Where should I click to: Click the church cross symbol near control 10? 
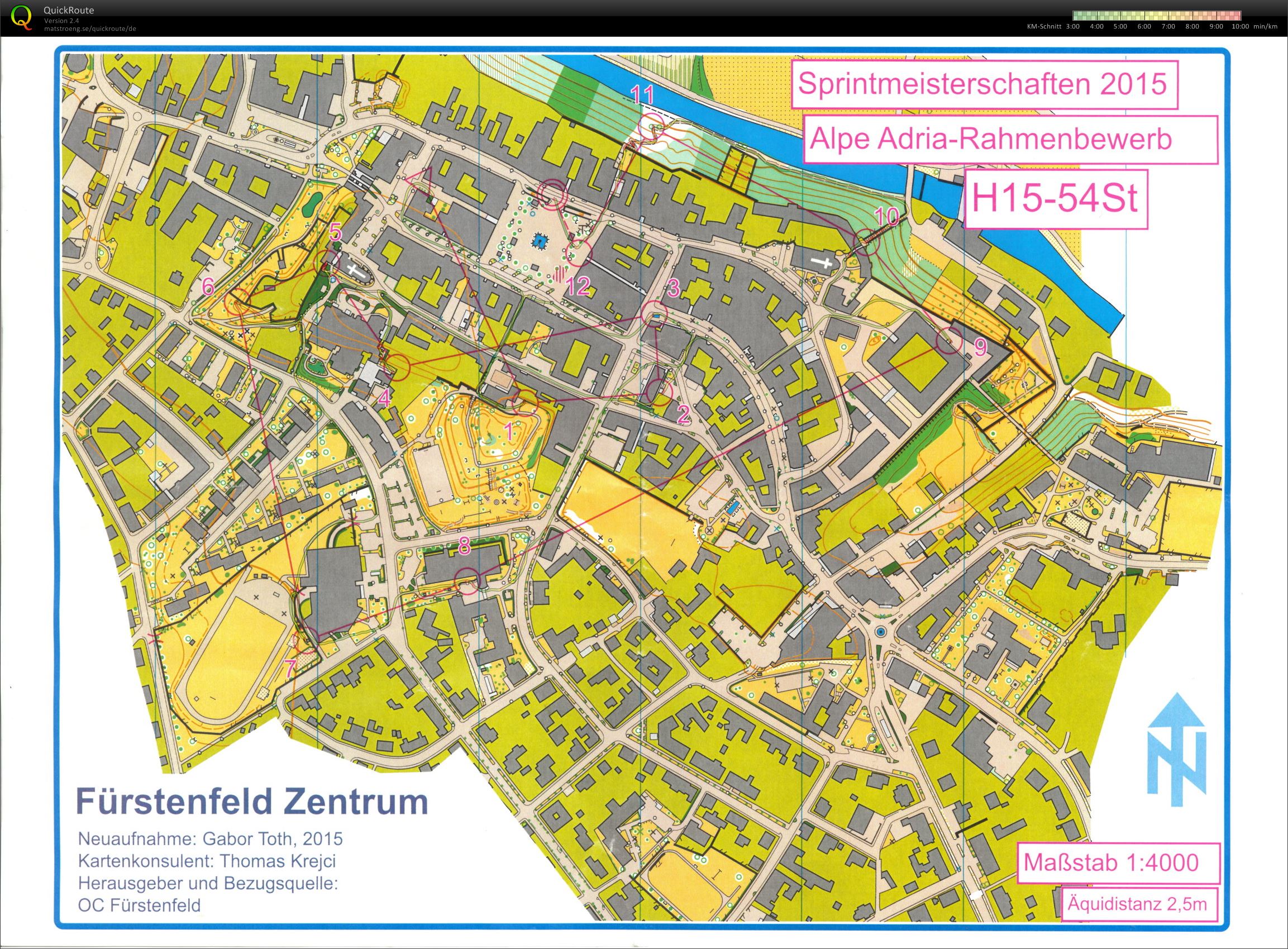826,264
